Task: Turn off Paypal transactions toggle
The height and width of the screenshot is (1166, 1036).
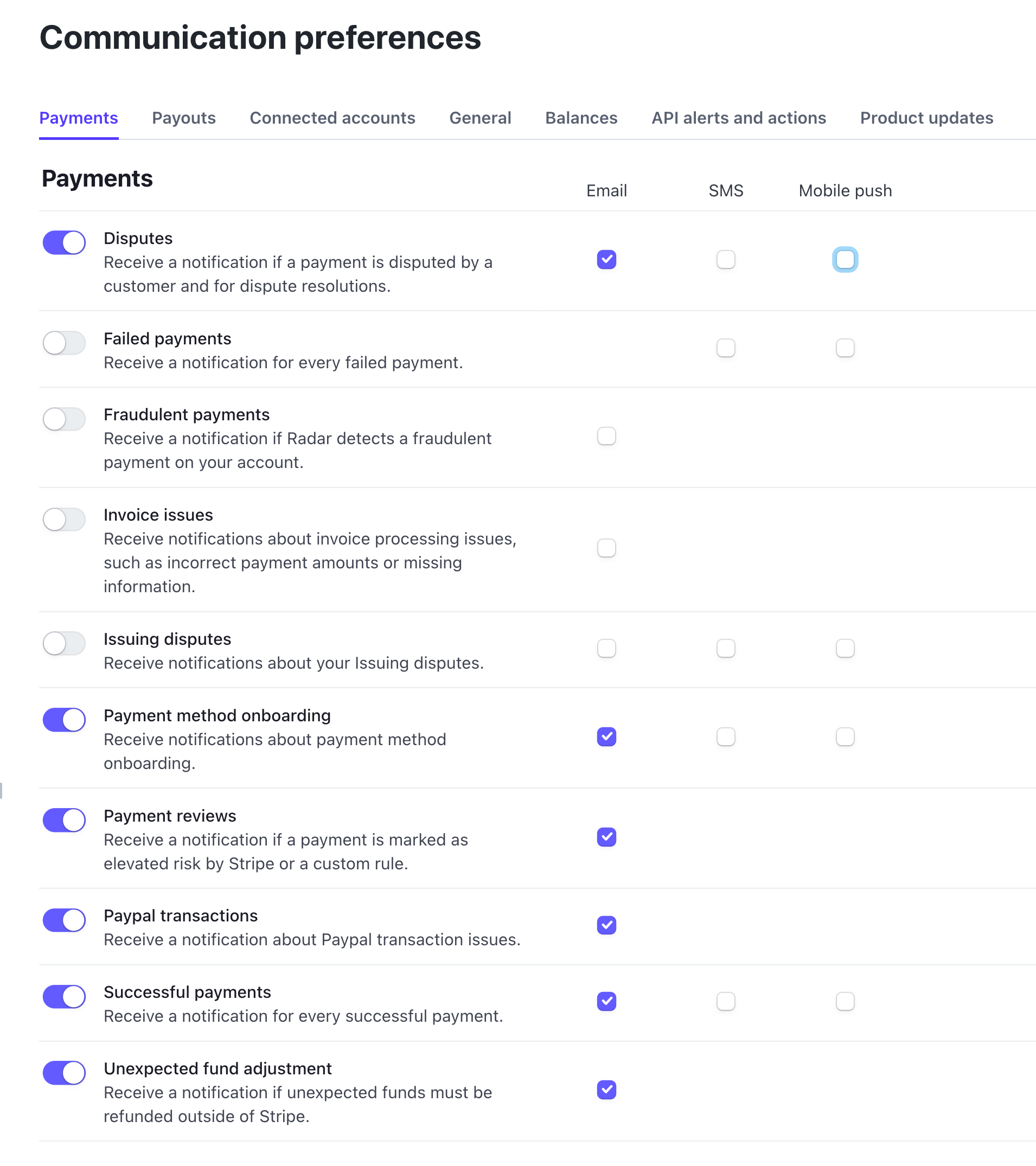Action: click(x=65, y=920)
